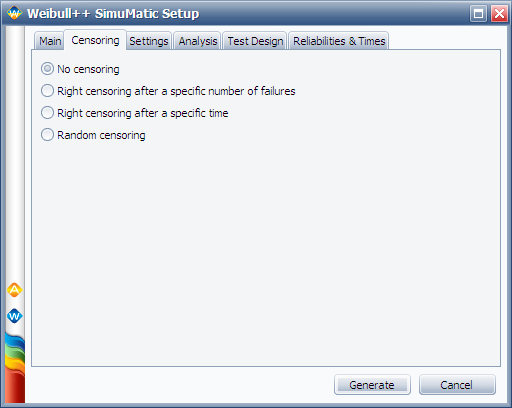This screenshot has height=408, width=512.
Task: Choose right censoring after a specific time
Action: (x=134, y=113)
